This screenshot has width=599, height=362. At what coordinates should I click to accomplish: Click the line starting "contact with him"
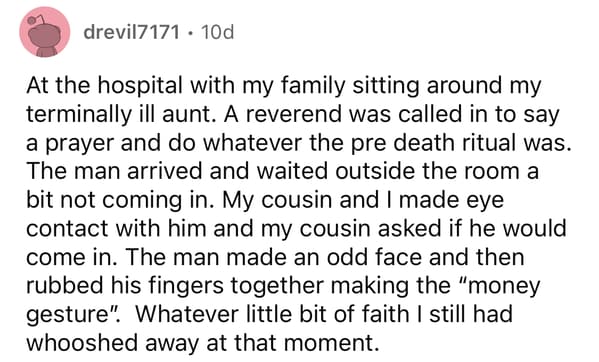[x=296, y=229]
